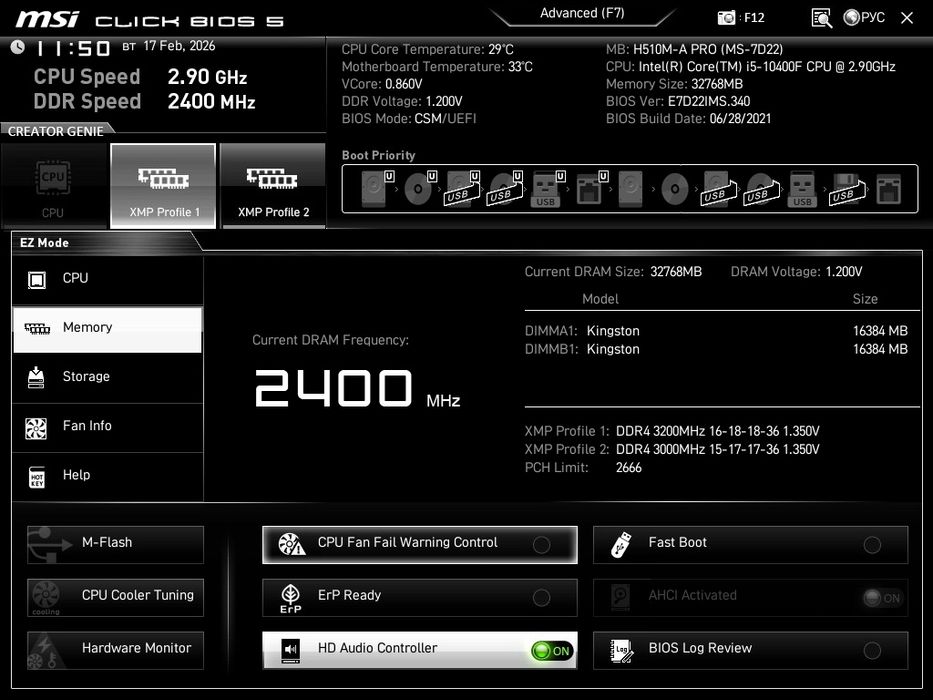Open Hardware Monitor
The width and height of the screenshot is (933, 700).
pos(115,649)
